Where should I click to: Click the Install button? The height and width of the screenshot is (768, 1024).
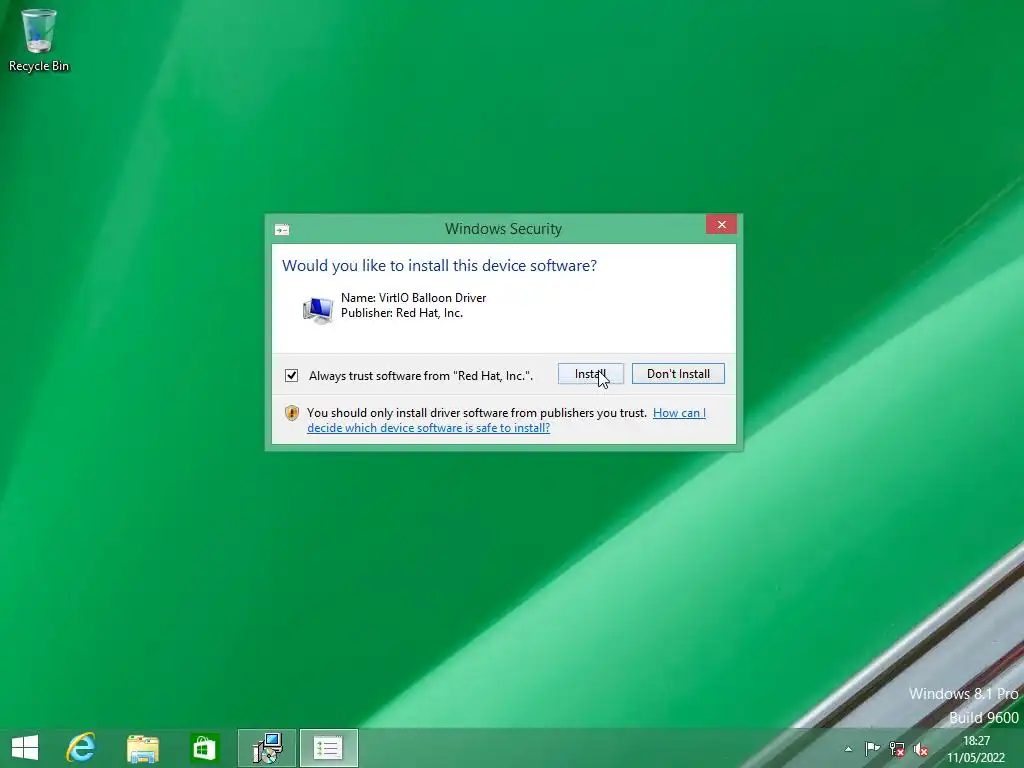590,374
